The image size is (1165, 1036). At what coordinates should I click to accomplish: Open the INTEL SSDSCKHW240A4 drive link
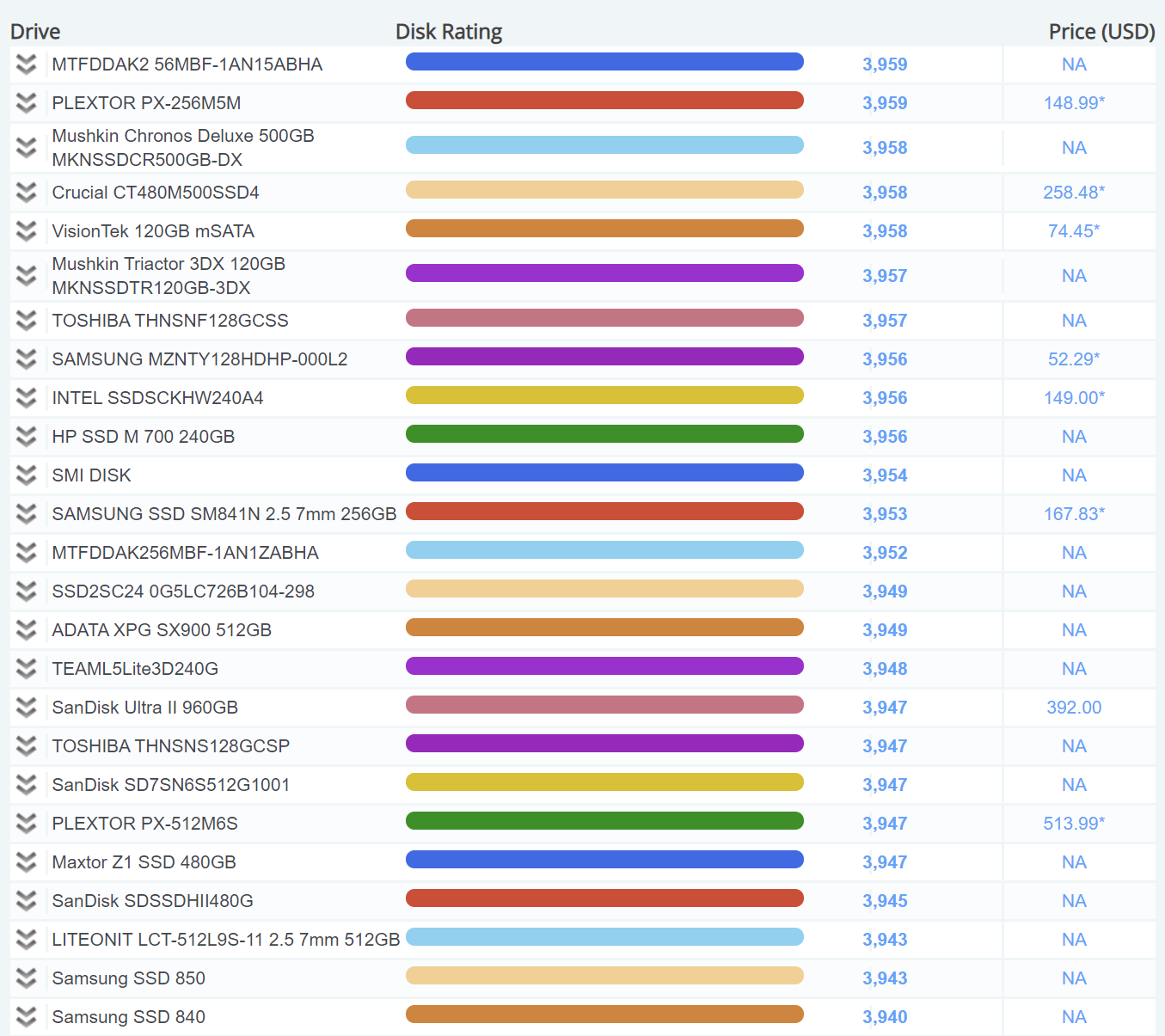click(x=157, y=398)
